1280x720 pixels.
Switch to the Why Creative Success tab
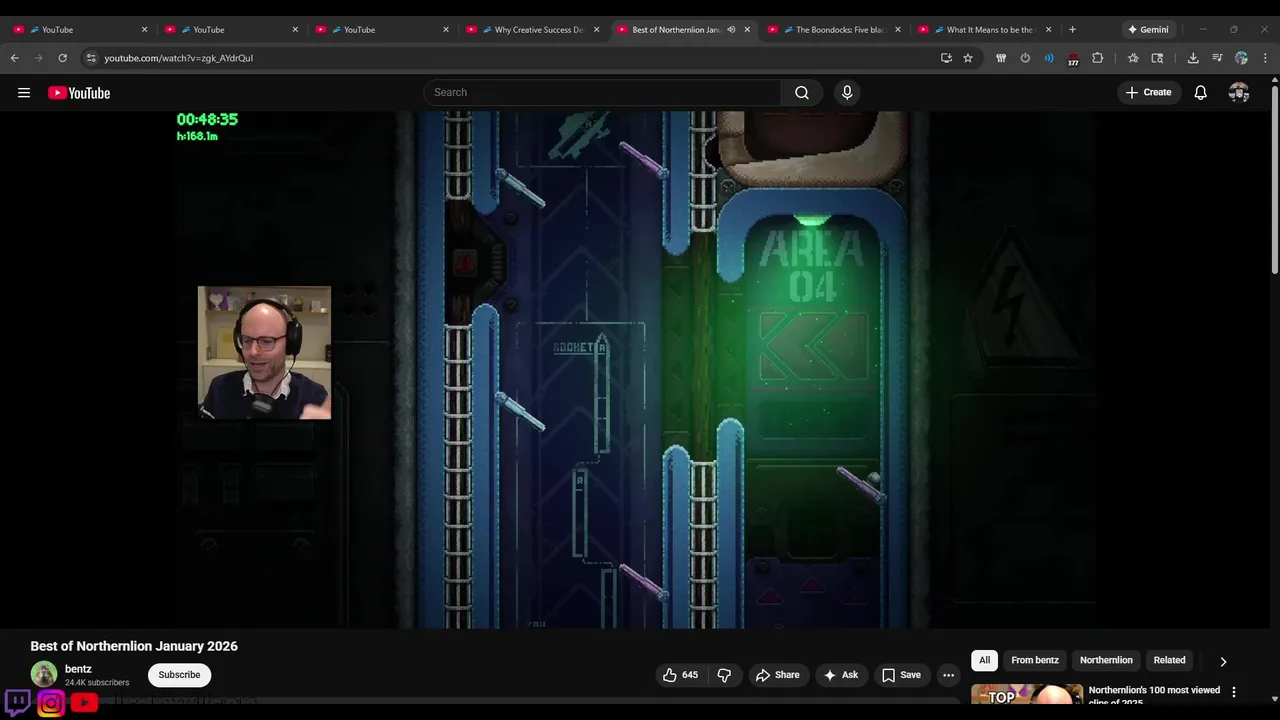(x=531, y=30)
